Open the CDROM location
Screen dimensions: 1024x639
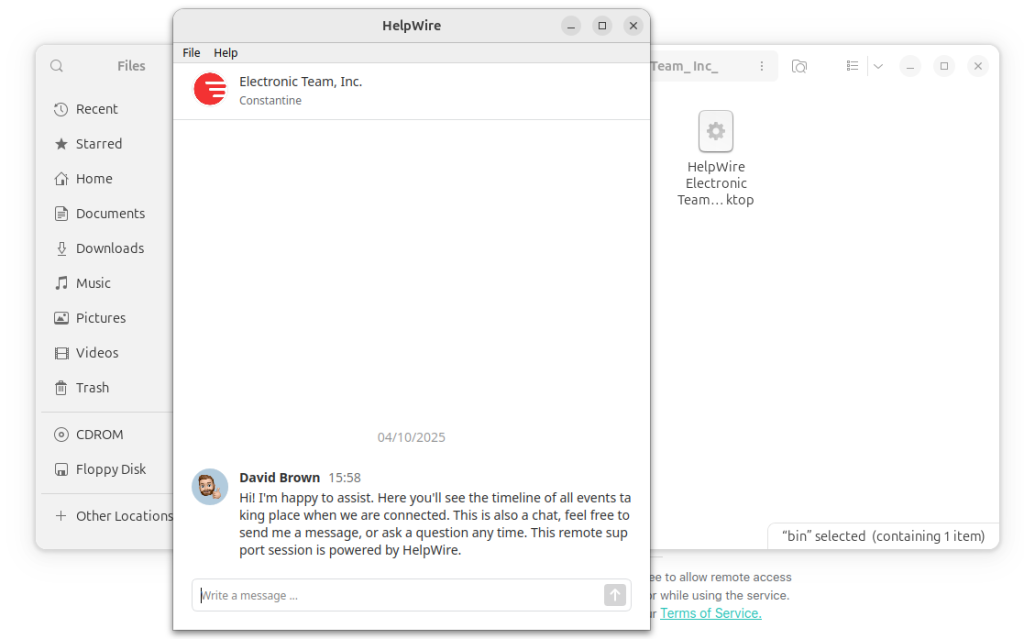coord(96,434)
